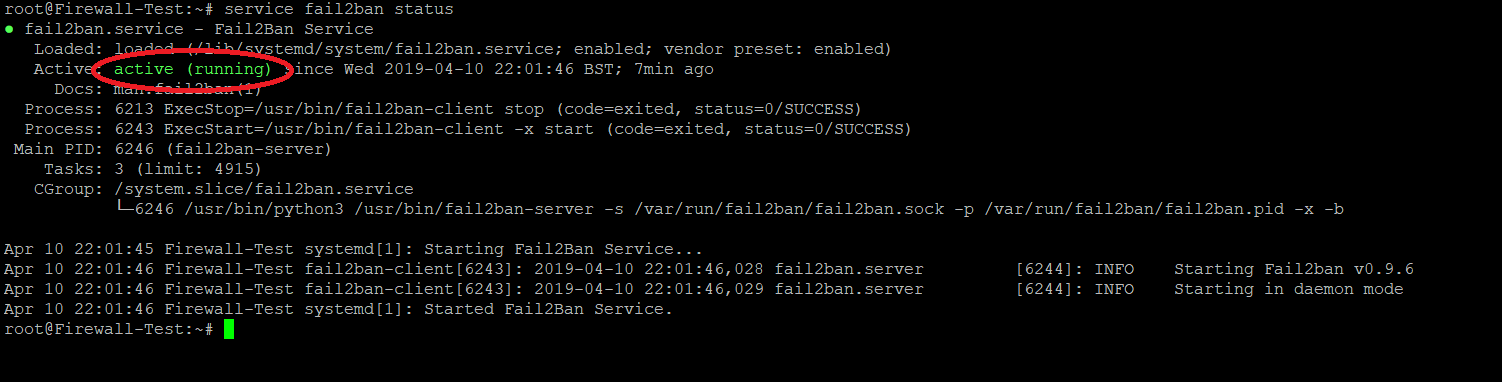Click the green terminal cursor block
The height and width of the screenshot is (382, 1502).
coord(229,329)
